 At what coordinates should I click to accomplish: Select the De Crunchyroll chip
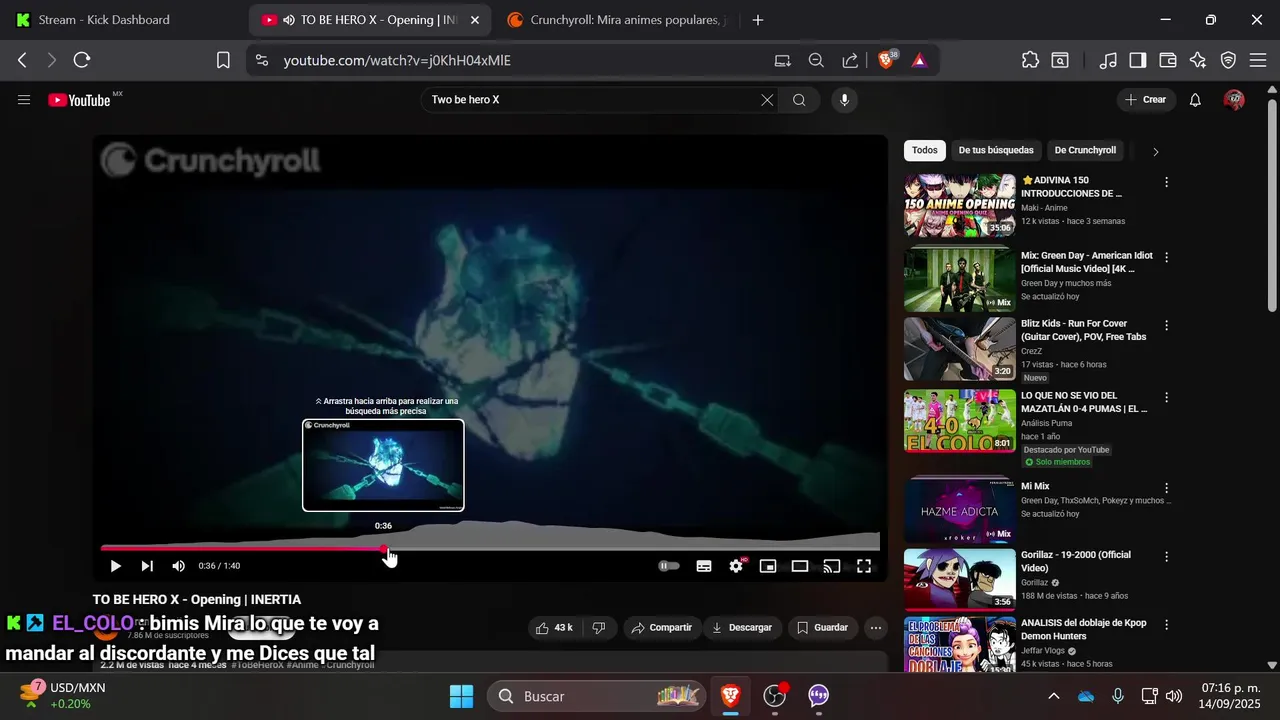click(1085, 150)
